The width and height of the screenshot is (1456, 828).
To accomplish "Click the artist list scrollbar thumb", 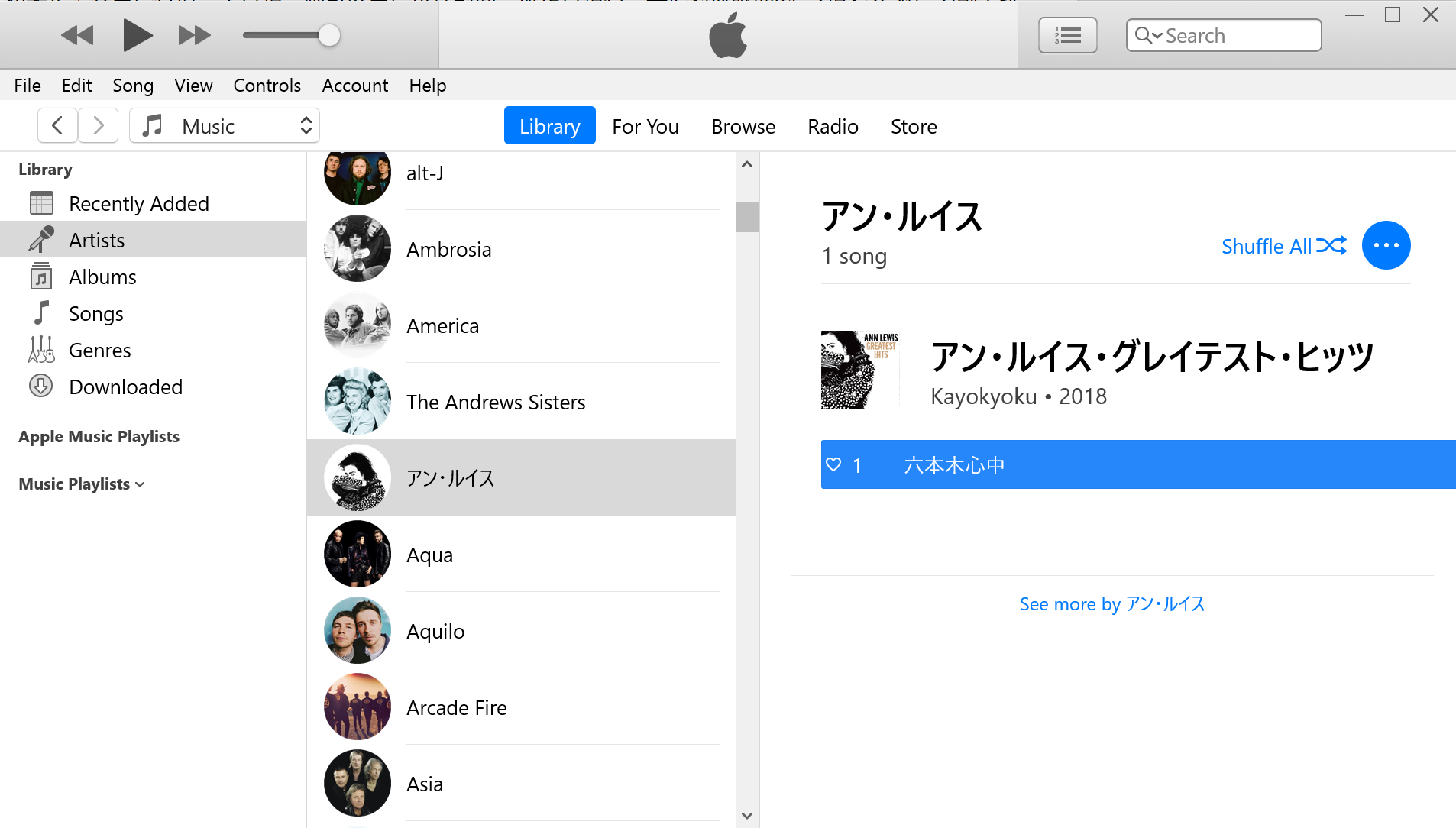I will (x=747, y=216).
